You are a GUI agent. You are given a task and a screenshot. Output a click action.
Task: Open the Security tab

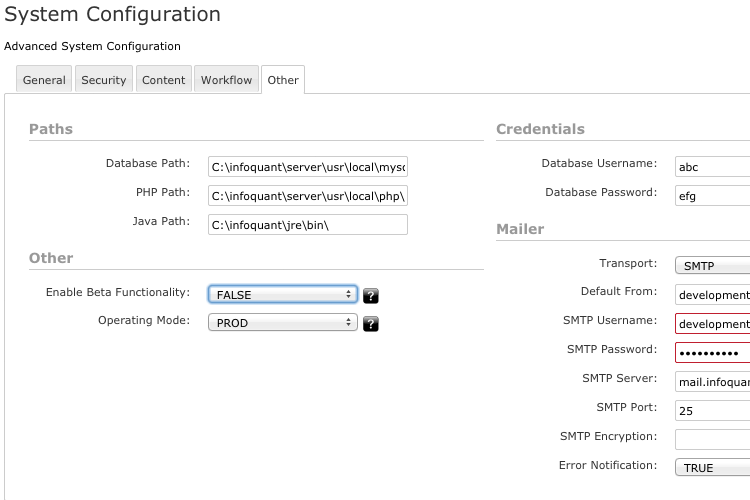[x=104, y=80]
